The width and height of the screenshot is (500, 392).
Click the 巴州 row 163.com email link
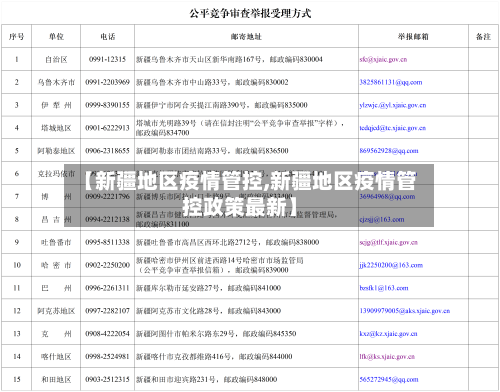pyautogui.click(x=384, y=288)
